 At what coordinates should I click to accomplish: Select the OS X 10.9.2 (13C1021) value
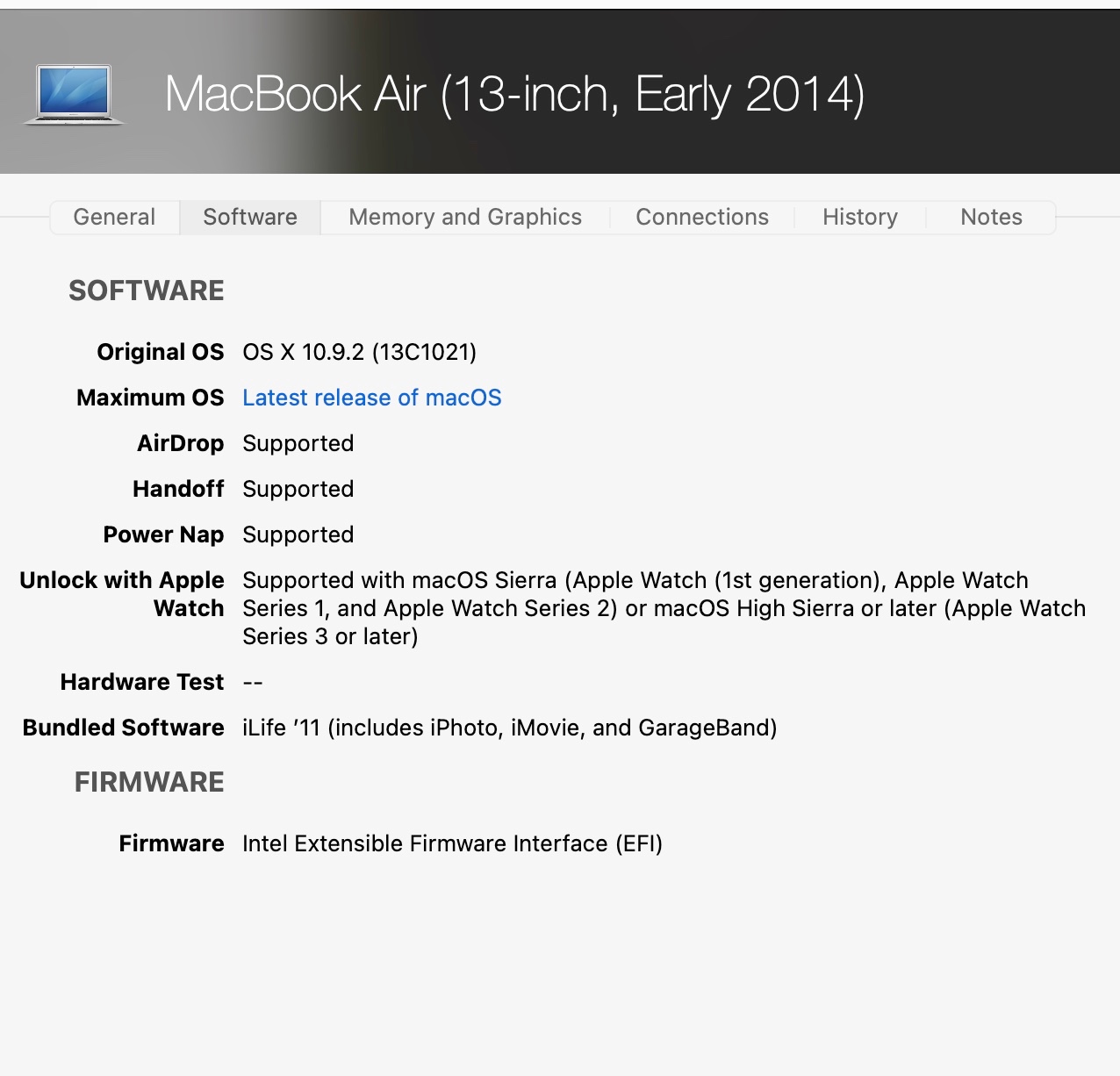click(x=360, y=352)
